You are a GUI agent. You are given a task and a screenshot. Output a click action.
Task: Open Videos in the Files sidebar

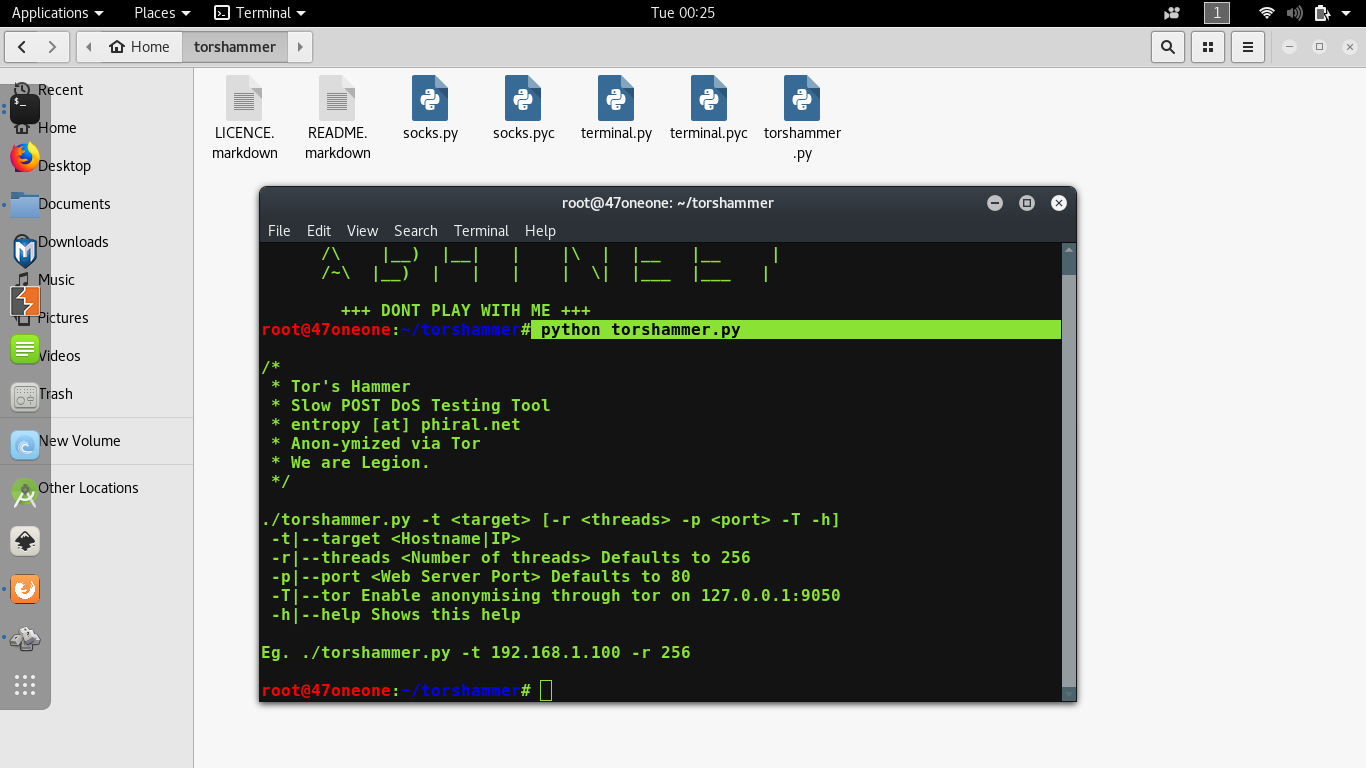point(59,356)
